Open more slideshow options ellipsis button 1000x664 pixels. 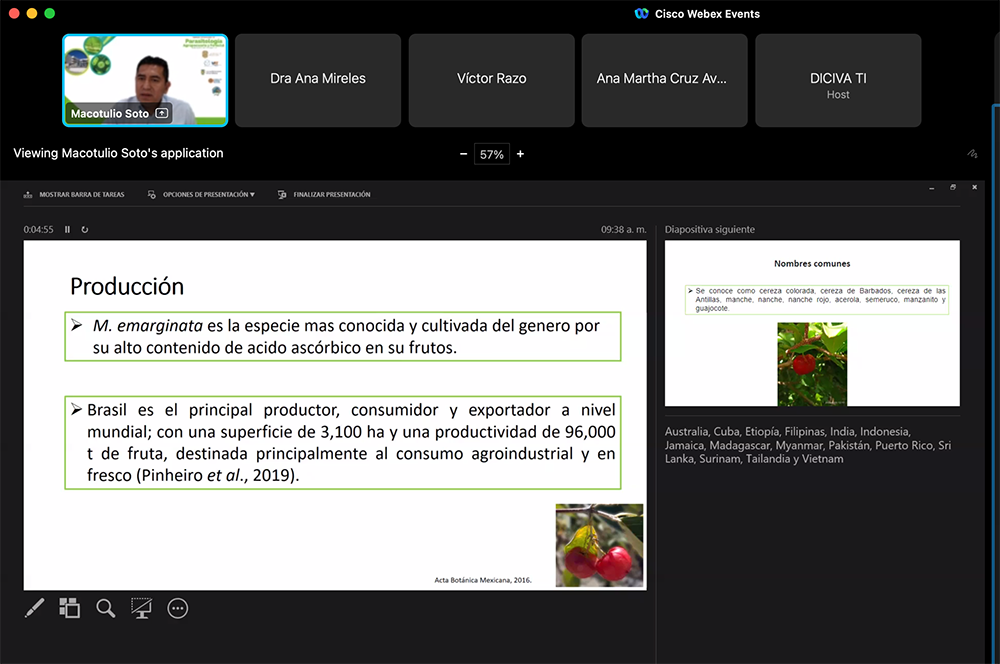(178, 608)
